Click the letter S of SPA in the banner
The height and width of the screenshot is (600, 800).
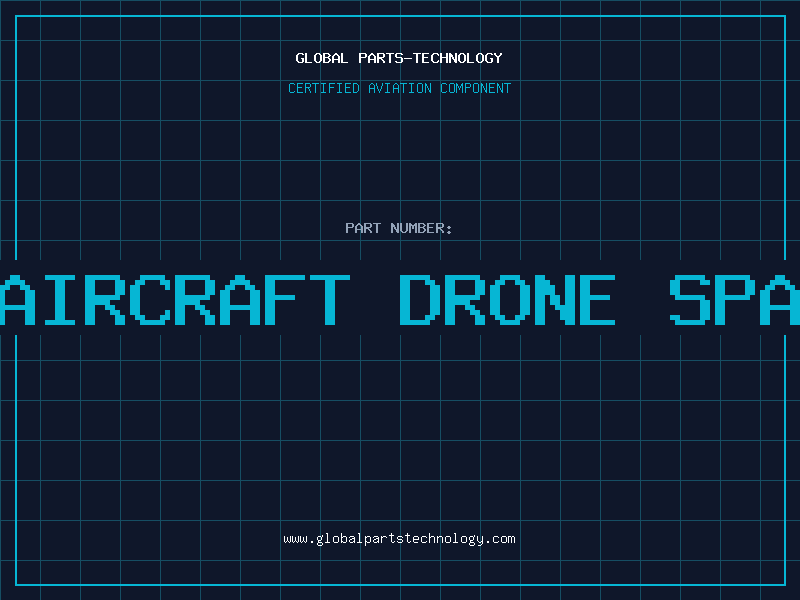[x=690, y=300]
